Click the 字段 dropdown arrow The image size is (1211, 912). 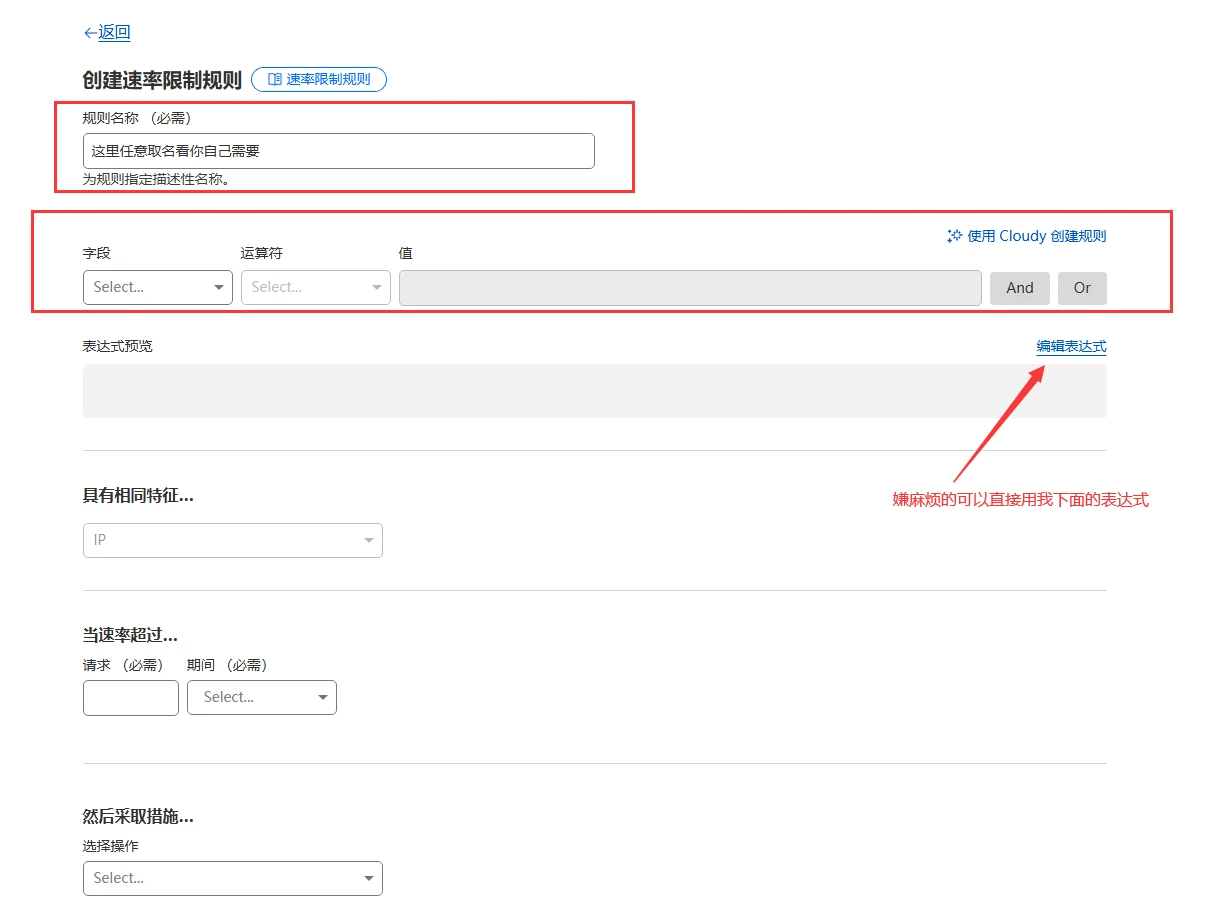coord(219,288)
